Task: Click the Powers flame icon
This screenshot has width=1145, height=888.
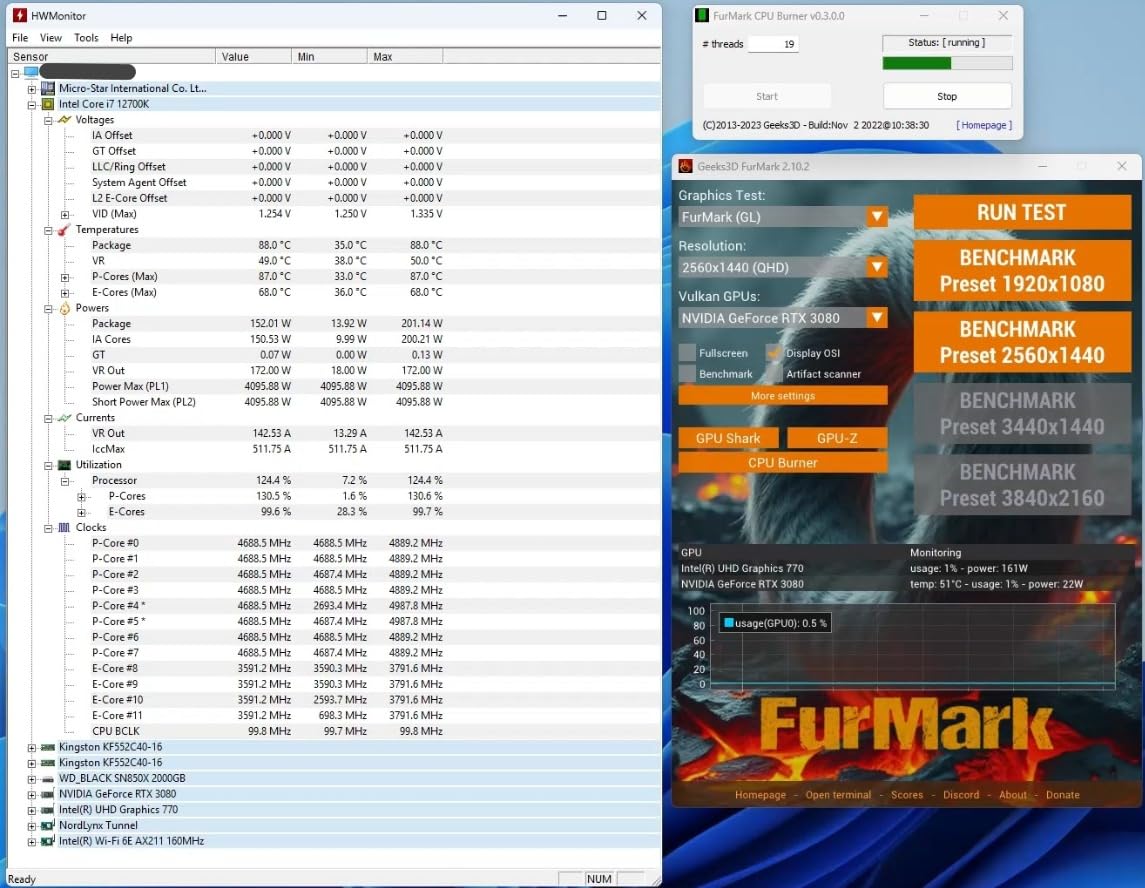Action: pos(64,308)
